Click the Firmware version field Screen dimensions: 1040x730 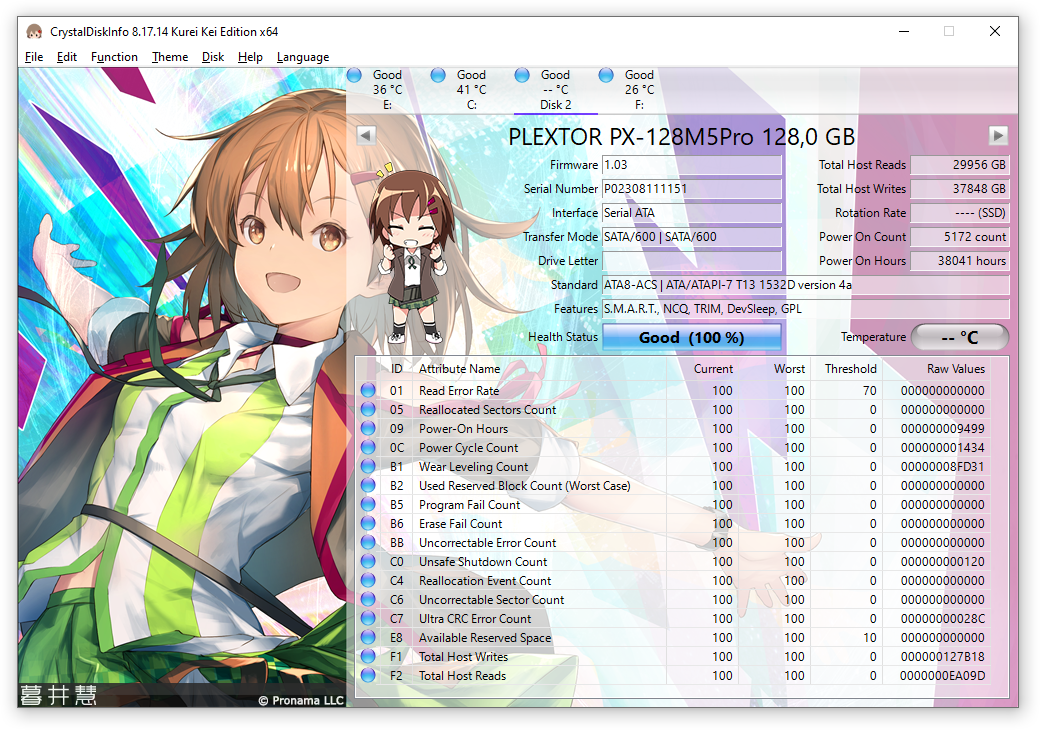tap(691, 165)
